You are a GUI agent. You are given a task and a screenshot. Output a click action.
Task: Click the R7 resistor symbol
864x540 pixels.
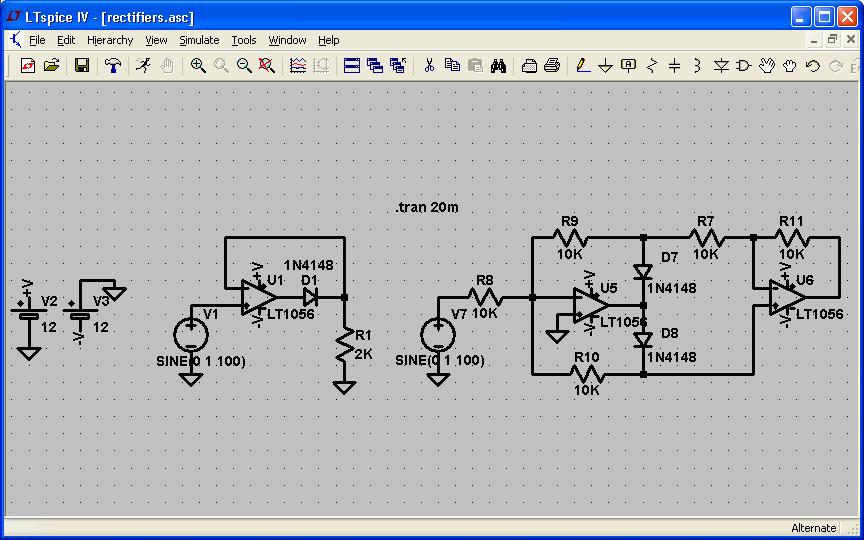click(x=706, y=237)
